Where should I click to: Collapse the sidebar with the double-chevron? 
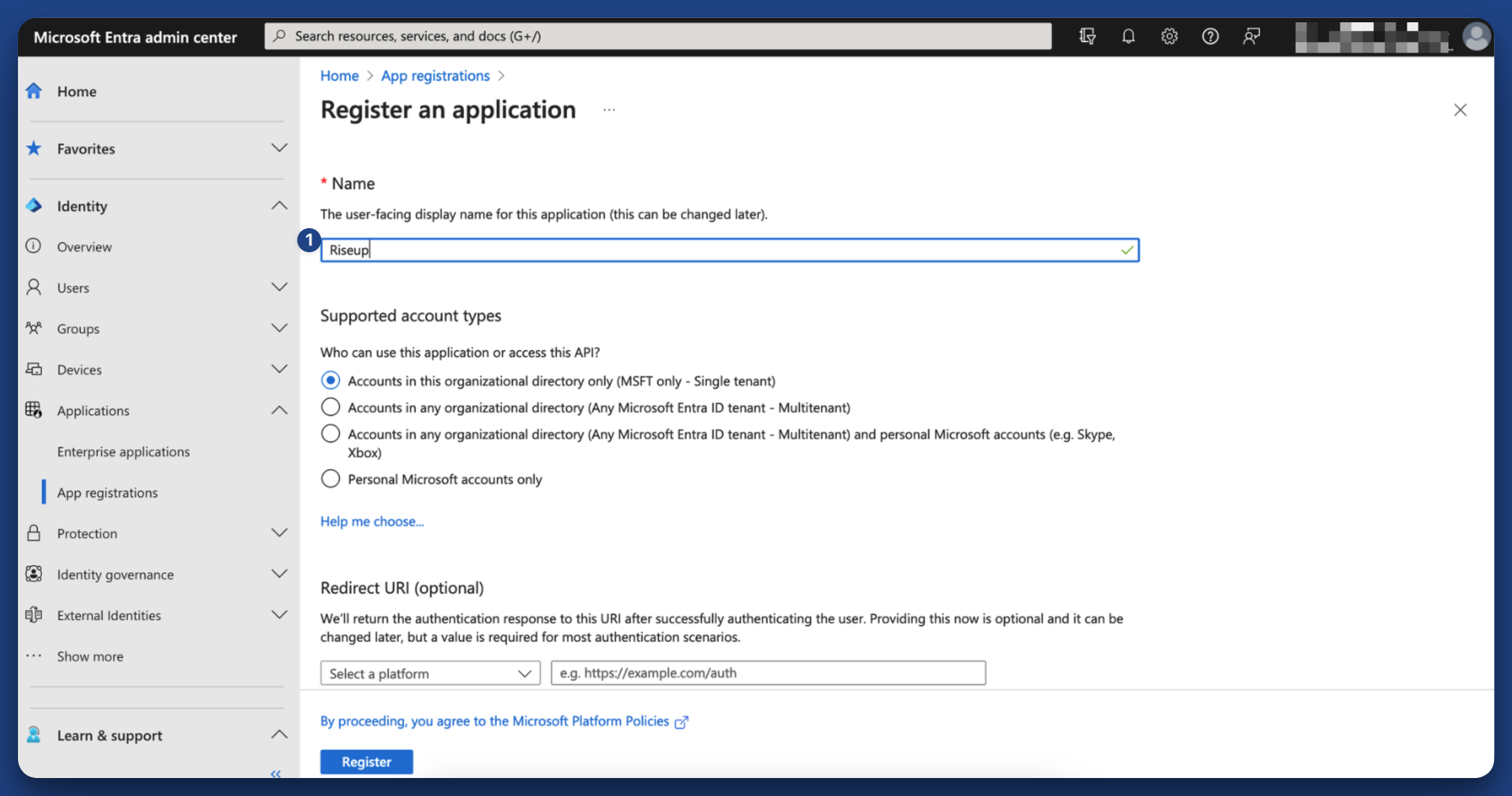coord(275,774)
